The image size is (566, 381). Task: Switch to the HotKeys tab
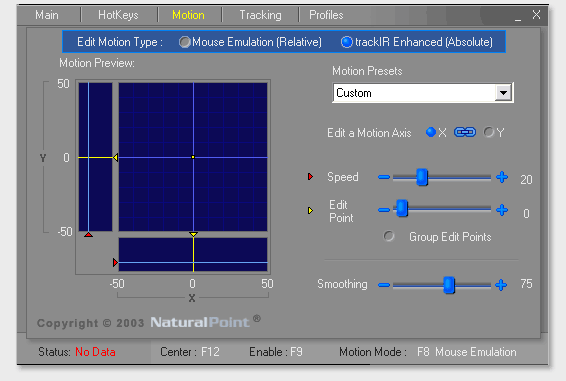tap(118, 15)
